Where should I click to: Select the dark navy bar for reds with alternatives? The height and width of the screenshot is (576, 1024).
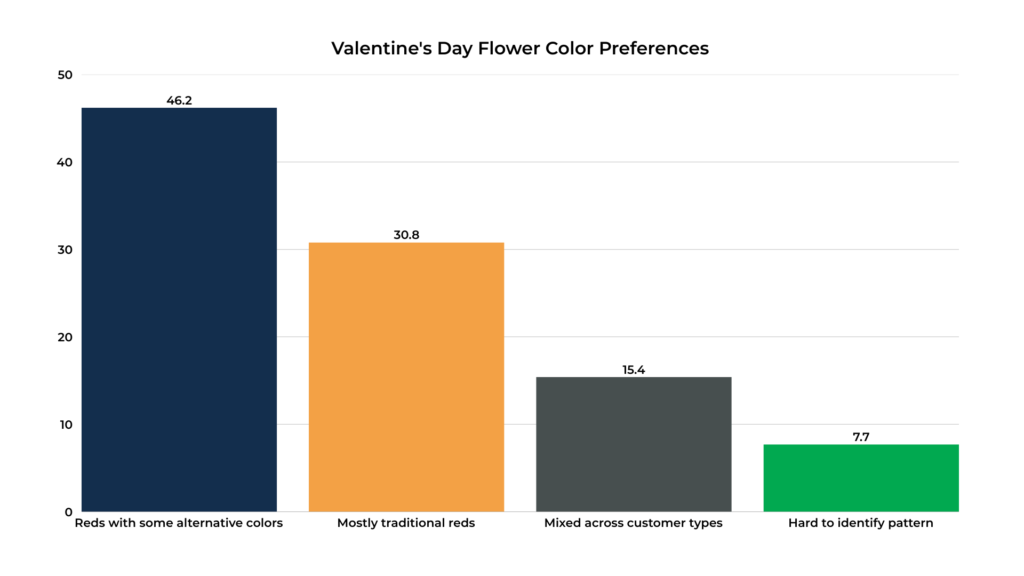(x=179, y=310)
